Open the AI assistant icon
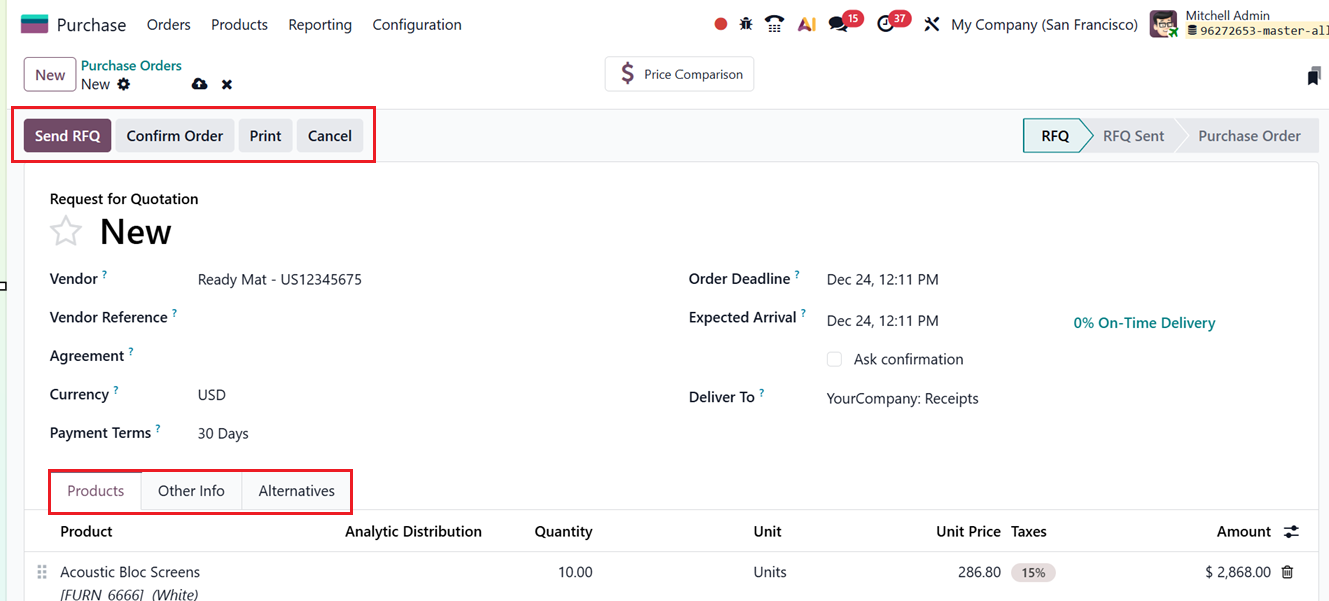 [x=806, y=23]
